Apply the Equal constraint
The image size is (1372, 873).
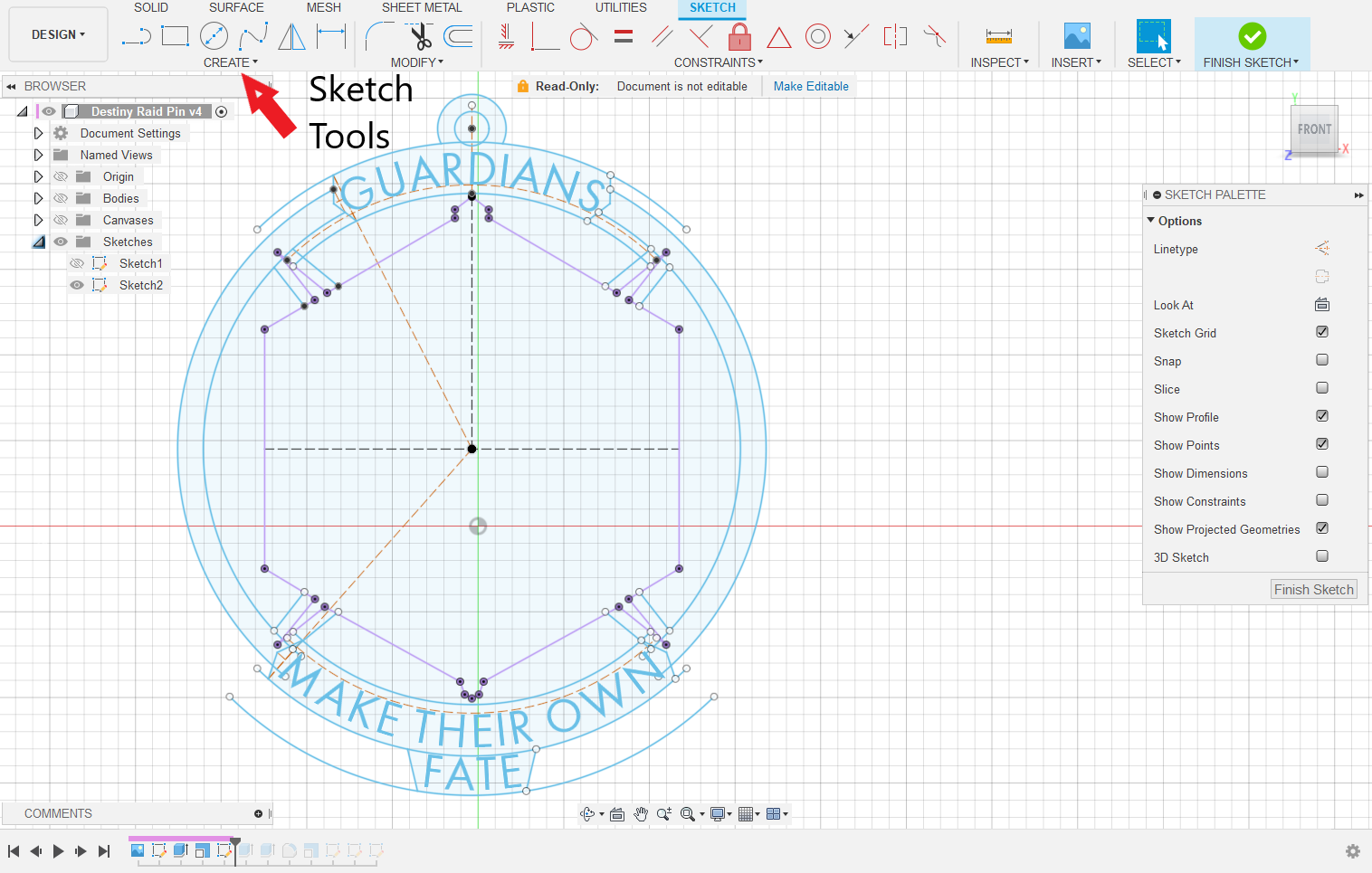(x=623, y=36)
